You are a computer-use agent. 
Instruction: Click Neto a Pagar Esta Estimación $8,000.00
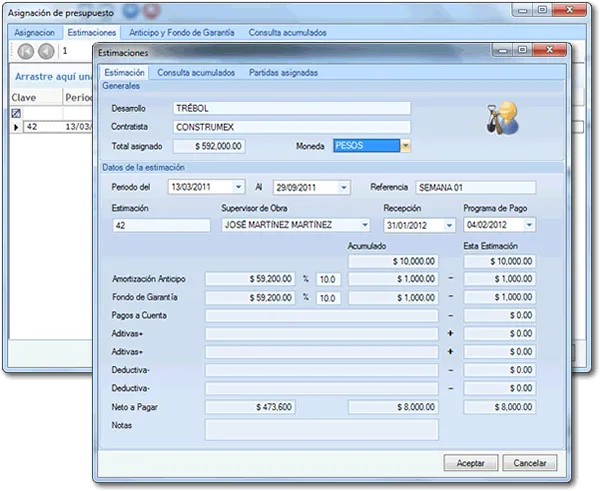pyautogui.click(x=500, y=407)
